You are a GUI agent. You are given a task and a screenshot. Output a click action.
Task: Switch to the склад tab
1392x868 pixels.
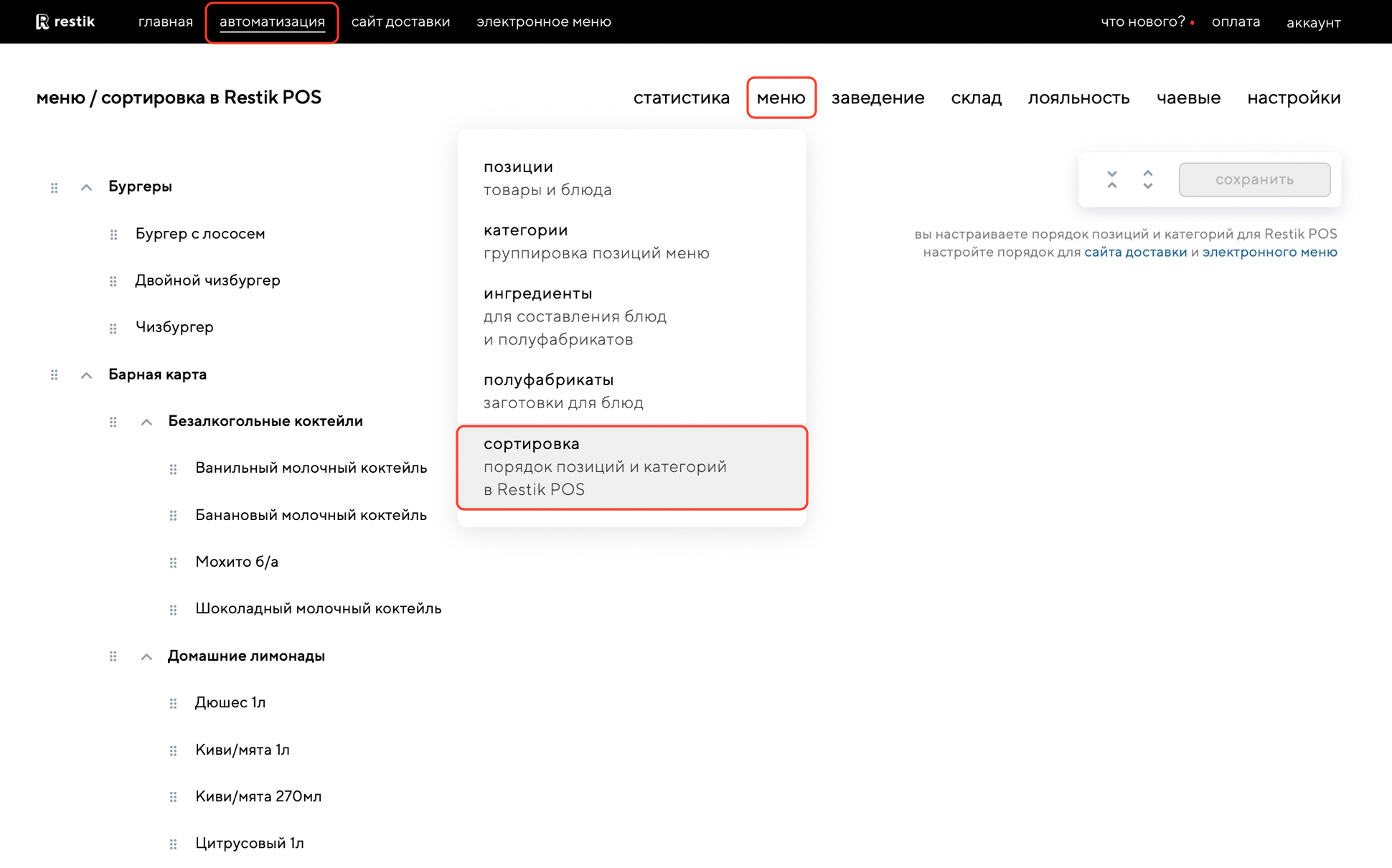[x=976, y=98]
